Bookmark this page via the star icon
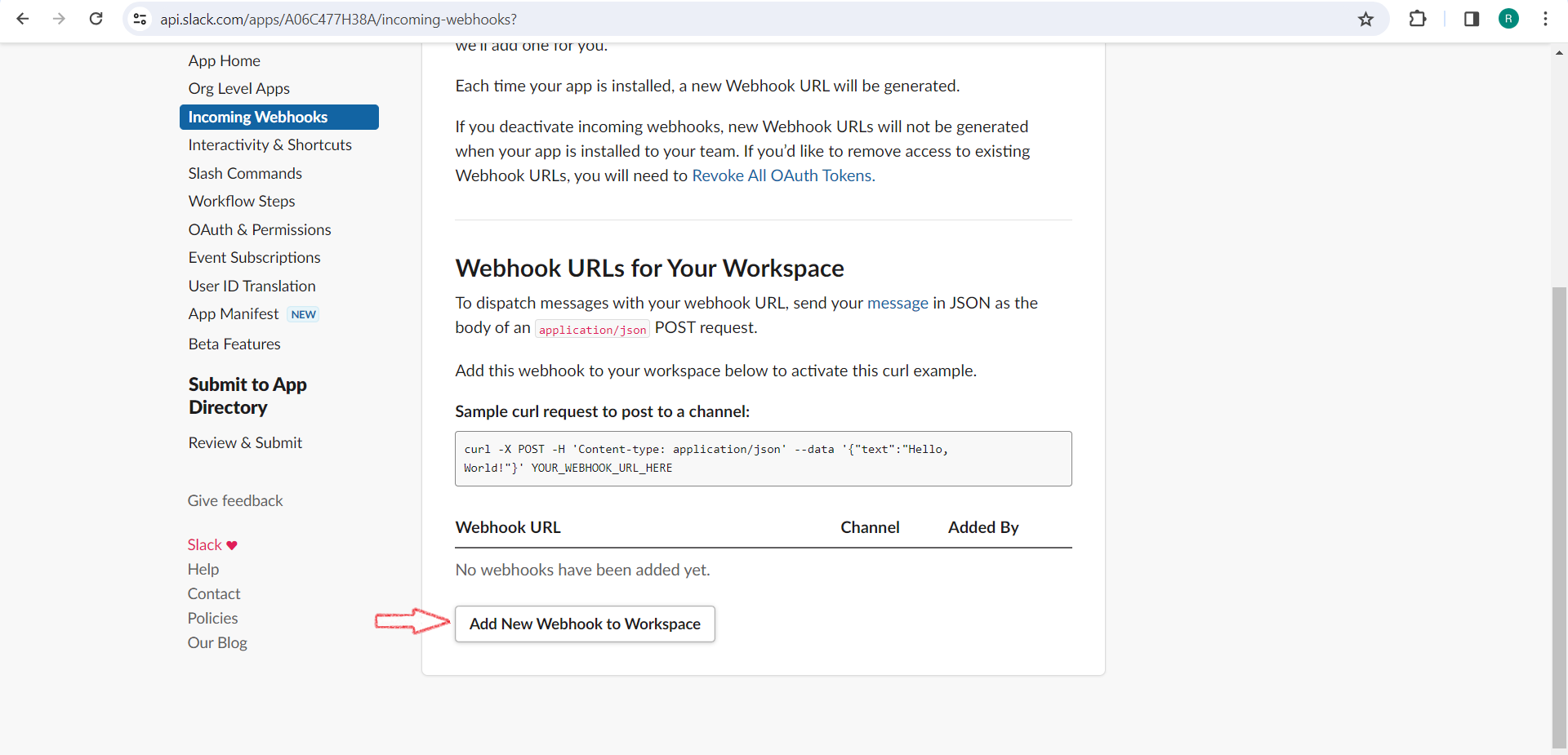 coord(1366,19)
